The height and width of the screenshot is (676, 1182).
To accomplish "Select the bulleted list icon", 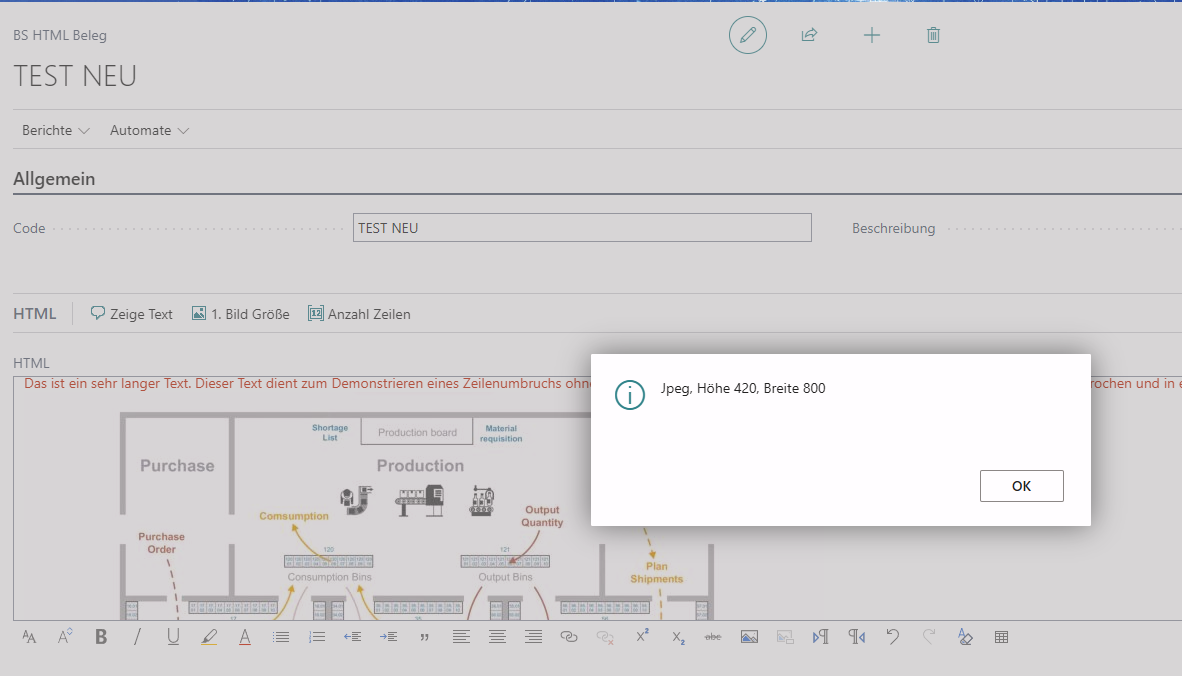I will 281,636.
